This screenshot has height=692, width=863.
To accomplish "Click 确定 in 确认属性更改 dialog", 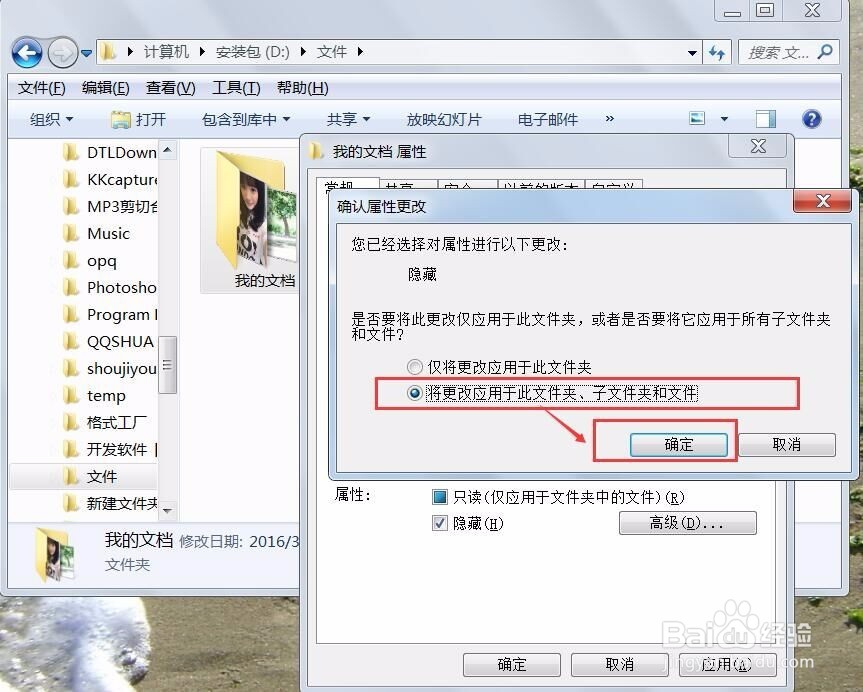I will 679,445.
